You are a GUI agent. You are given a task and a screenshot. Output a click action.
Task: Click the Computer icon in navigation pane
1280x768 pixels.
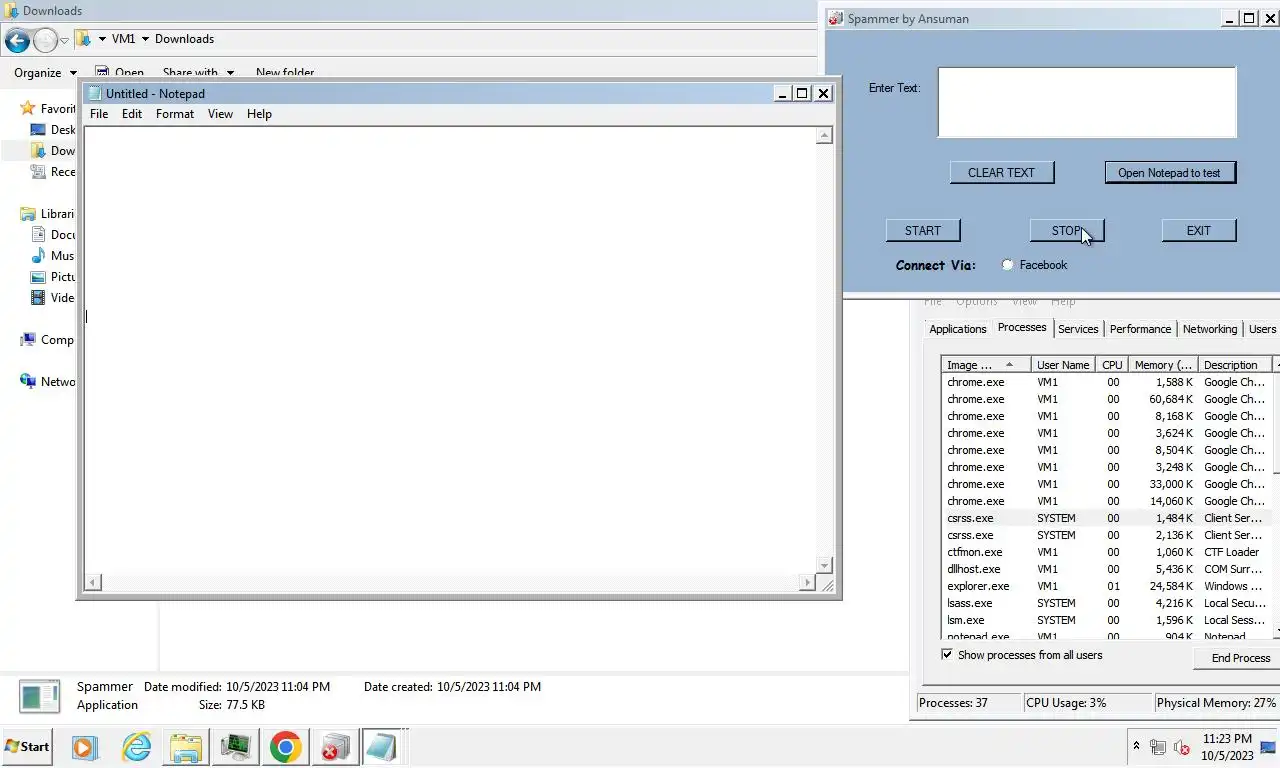point(28,339)
